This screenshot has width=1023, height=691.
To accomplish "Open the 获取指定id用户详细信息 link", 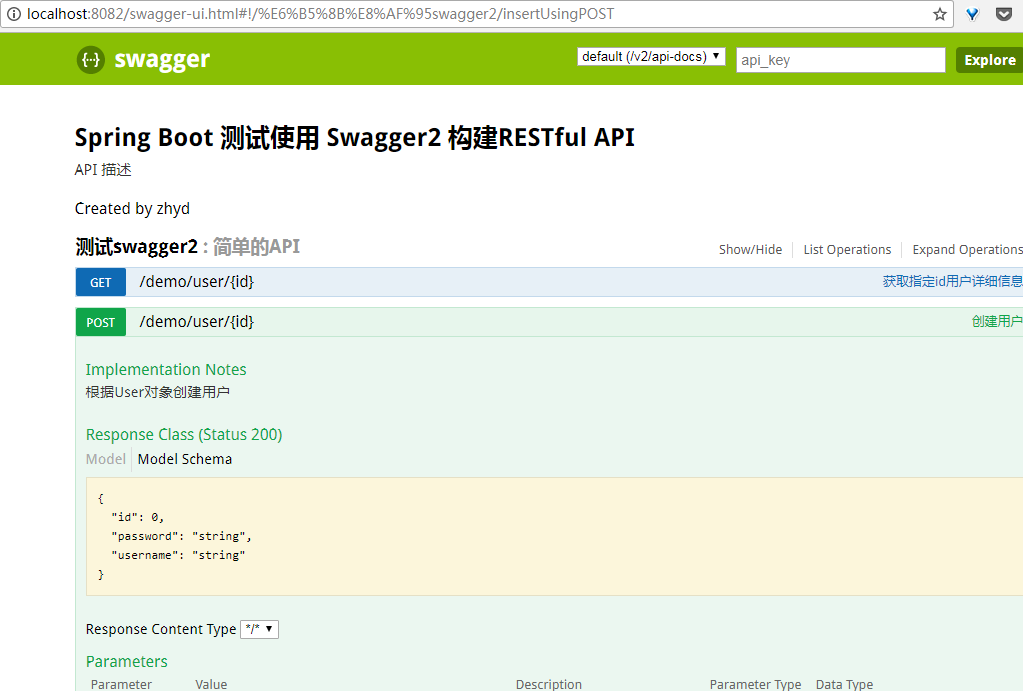I will [951, 281].
